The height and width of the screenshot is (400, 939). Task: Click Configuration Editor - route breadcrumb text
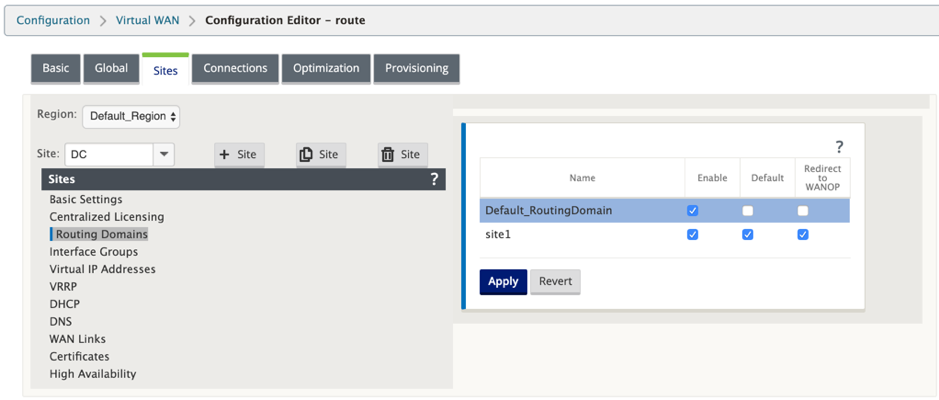(285, 20)
